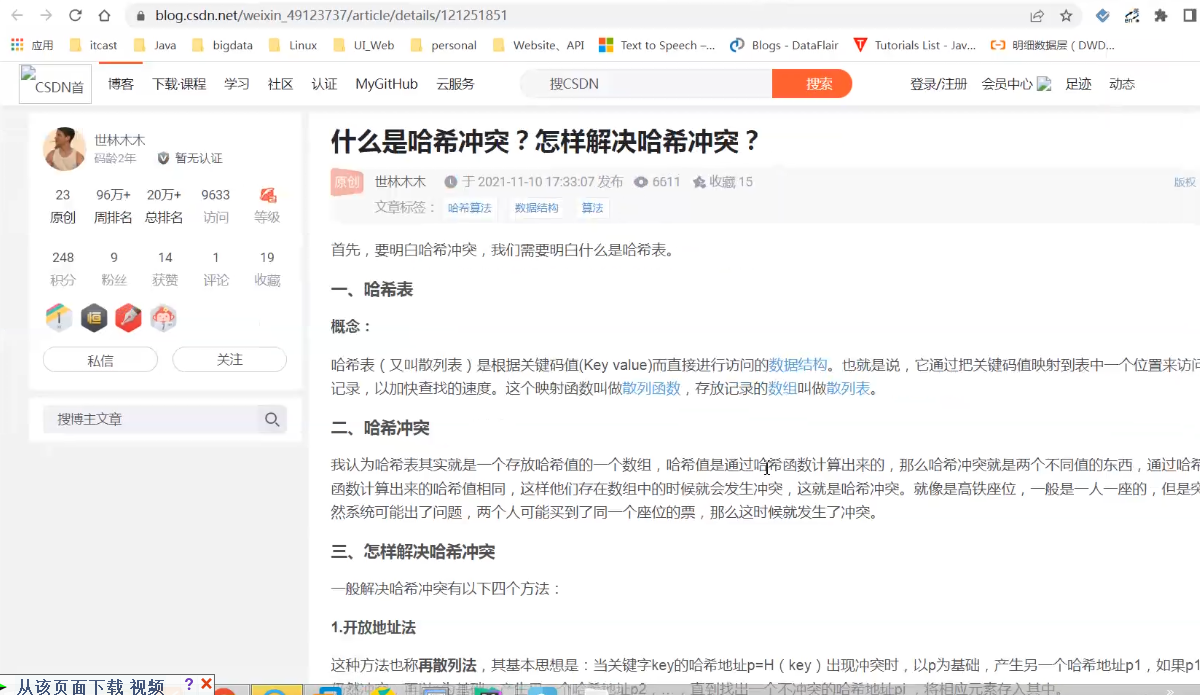Click the 等级 level badge icon
The image size is (1200, 695).
pos(267,194)
